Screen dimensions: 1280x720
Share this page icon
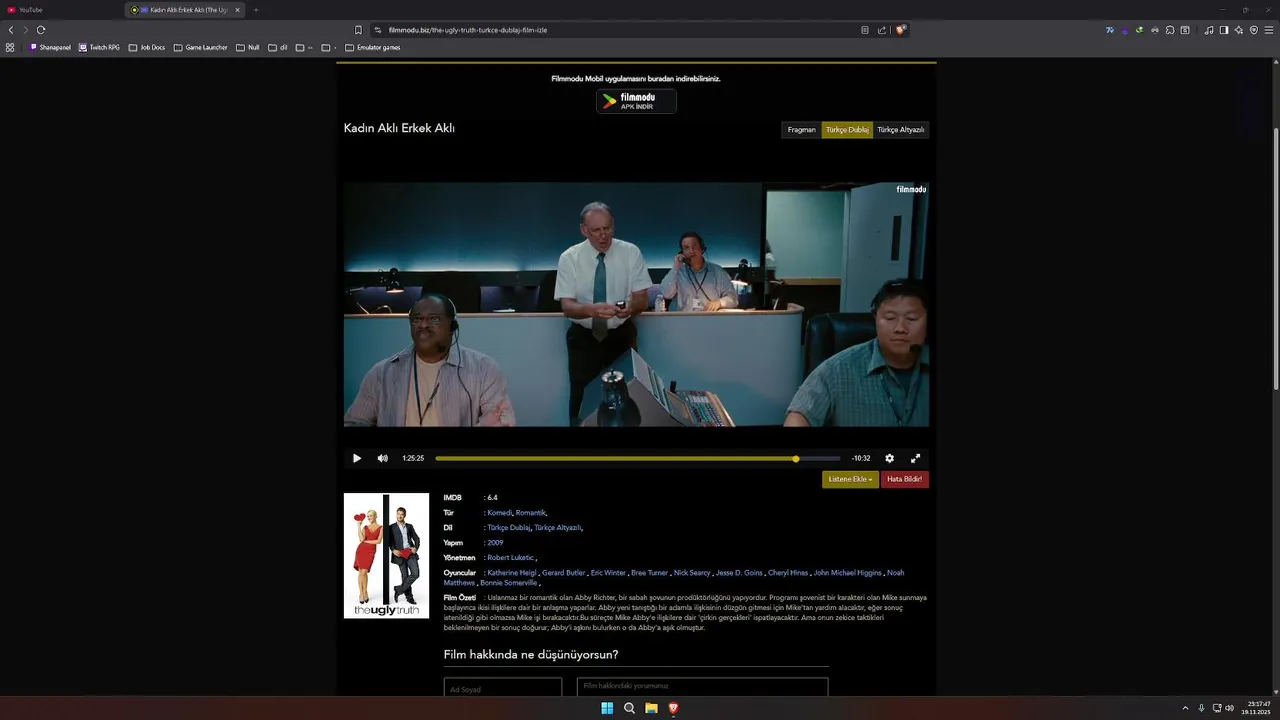[882, 30]
